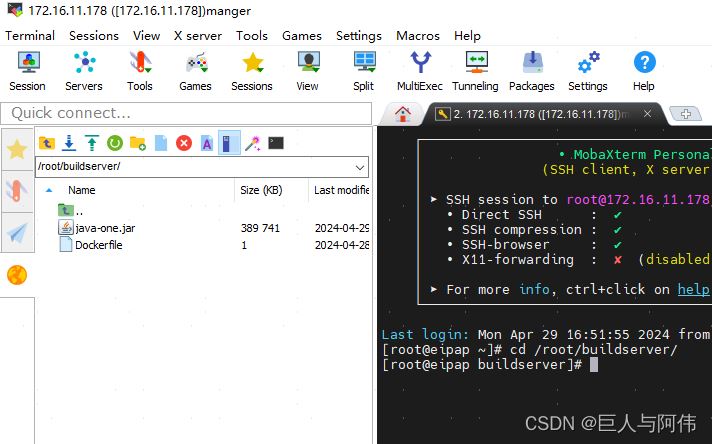Open the Sessions star toolbar icon
Viewport: 712px width, 444px height.
tap(252, 71)
